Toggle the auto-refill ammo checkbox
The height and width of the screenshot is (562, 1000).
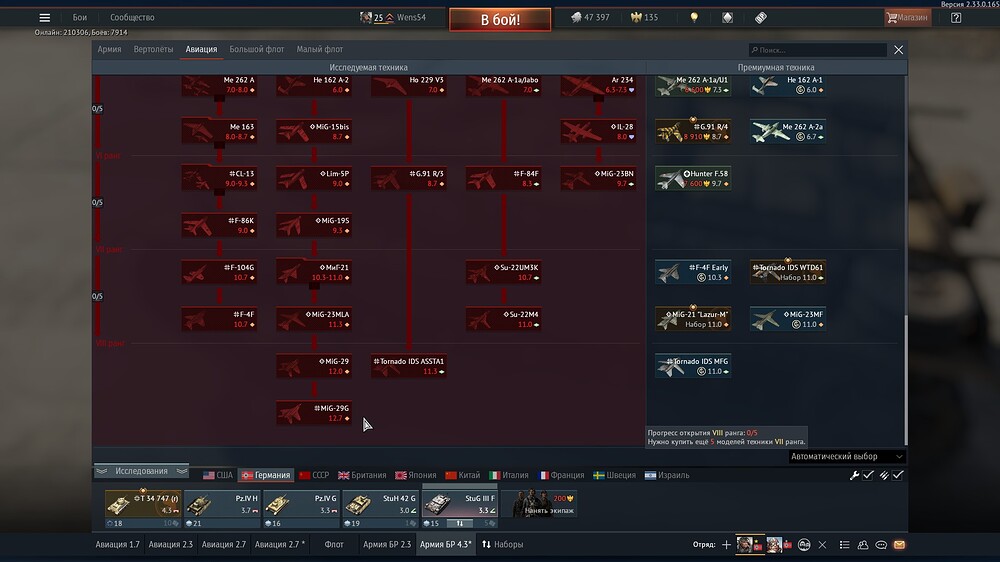[897, 475]
